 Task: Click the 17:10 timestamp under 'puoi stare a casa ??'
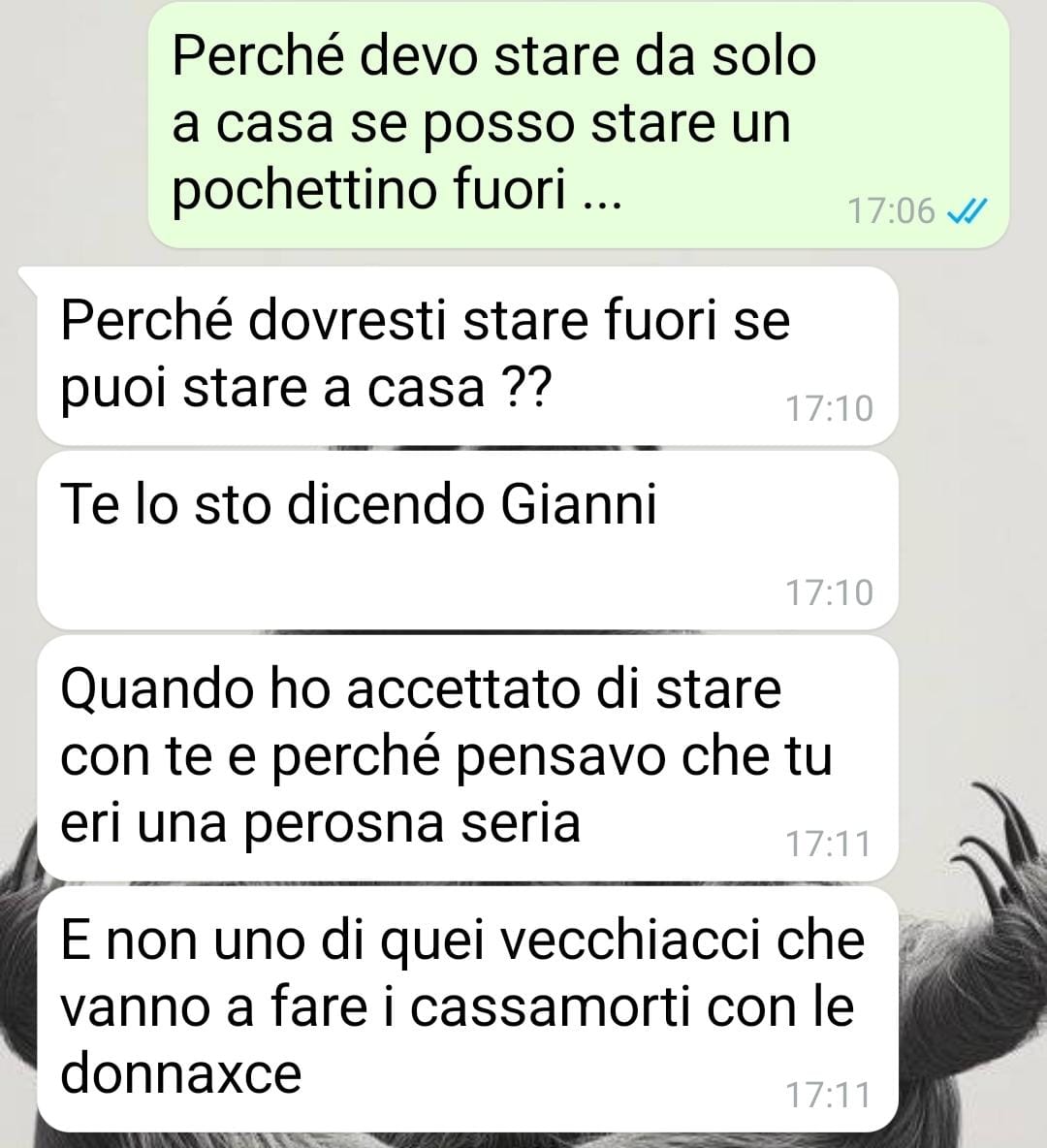[x=829, y=408]
